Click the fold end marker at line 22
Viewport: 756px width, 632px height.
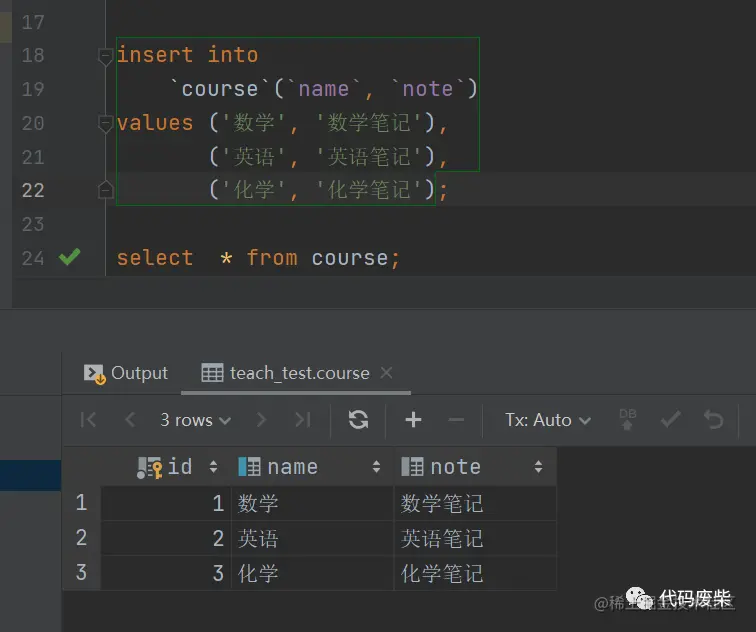coord(106,189)
